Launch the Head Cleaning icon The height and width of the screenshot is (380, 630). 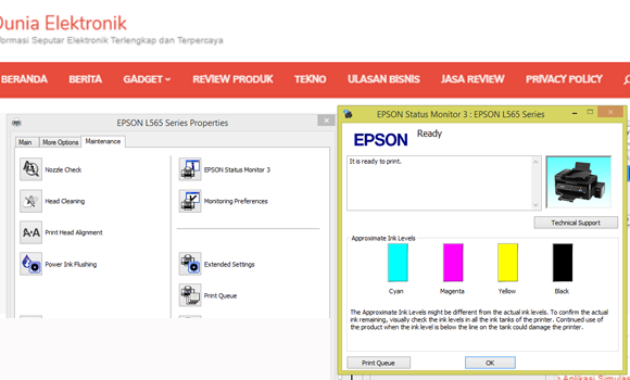coord(31,201)
